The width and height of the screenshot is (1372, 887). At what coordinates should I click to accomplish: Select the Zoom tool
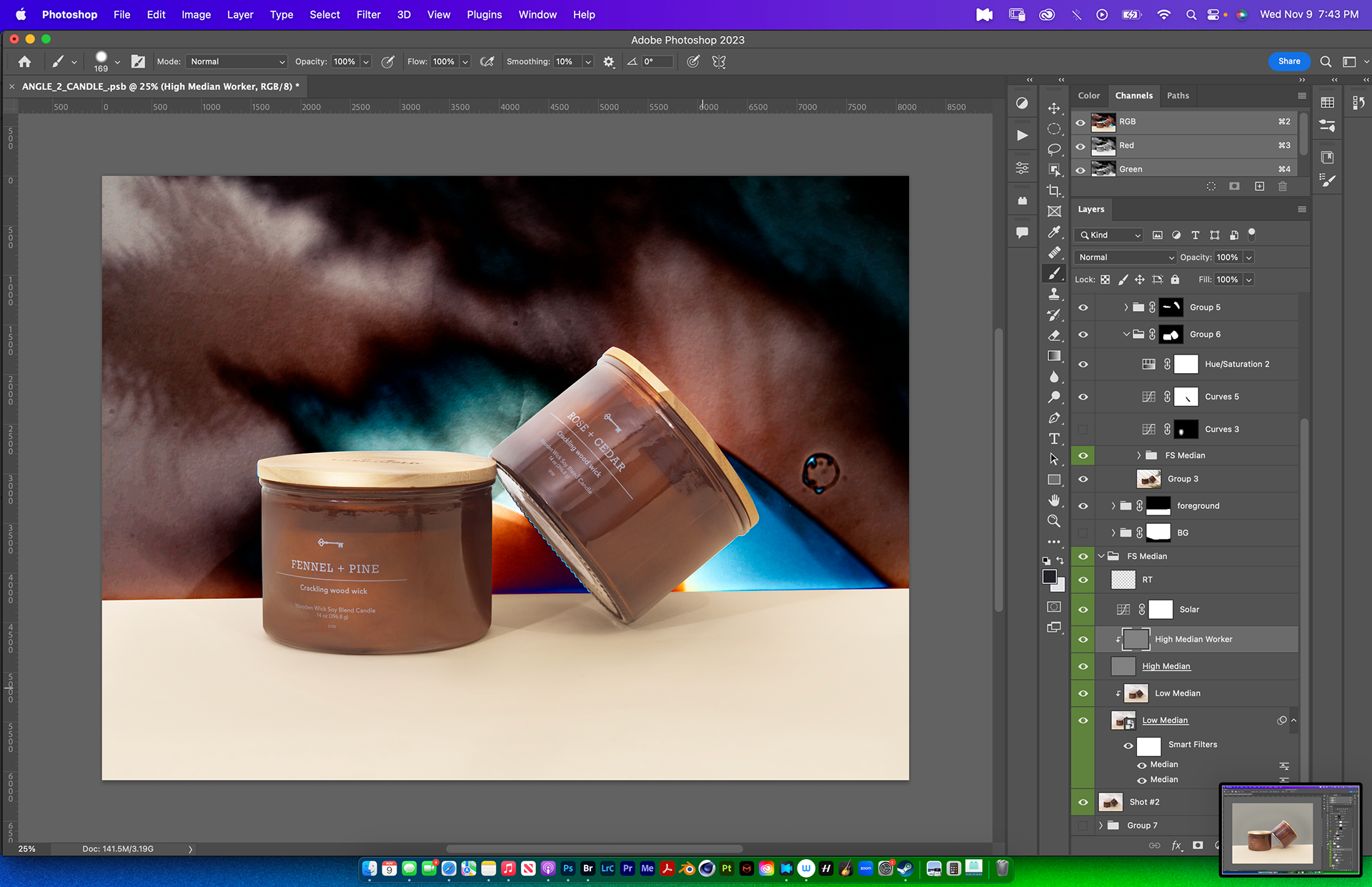point(1054,521)
